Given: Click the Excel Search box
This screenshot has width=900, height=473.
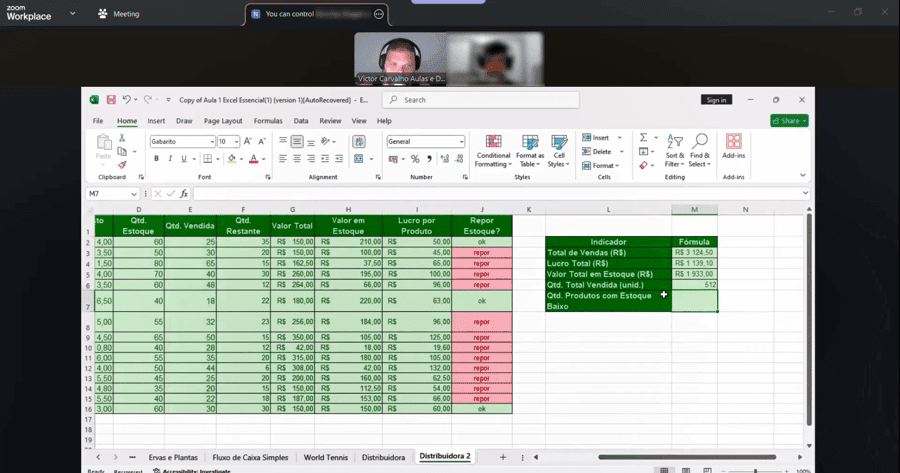Looking at the screenshot, I should [481, 100].
